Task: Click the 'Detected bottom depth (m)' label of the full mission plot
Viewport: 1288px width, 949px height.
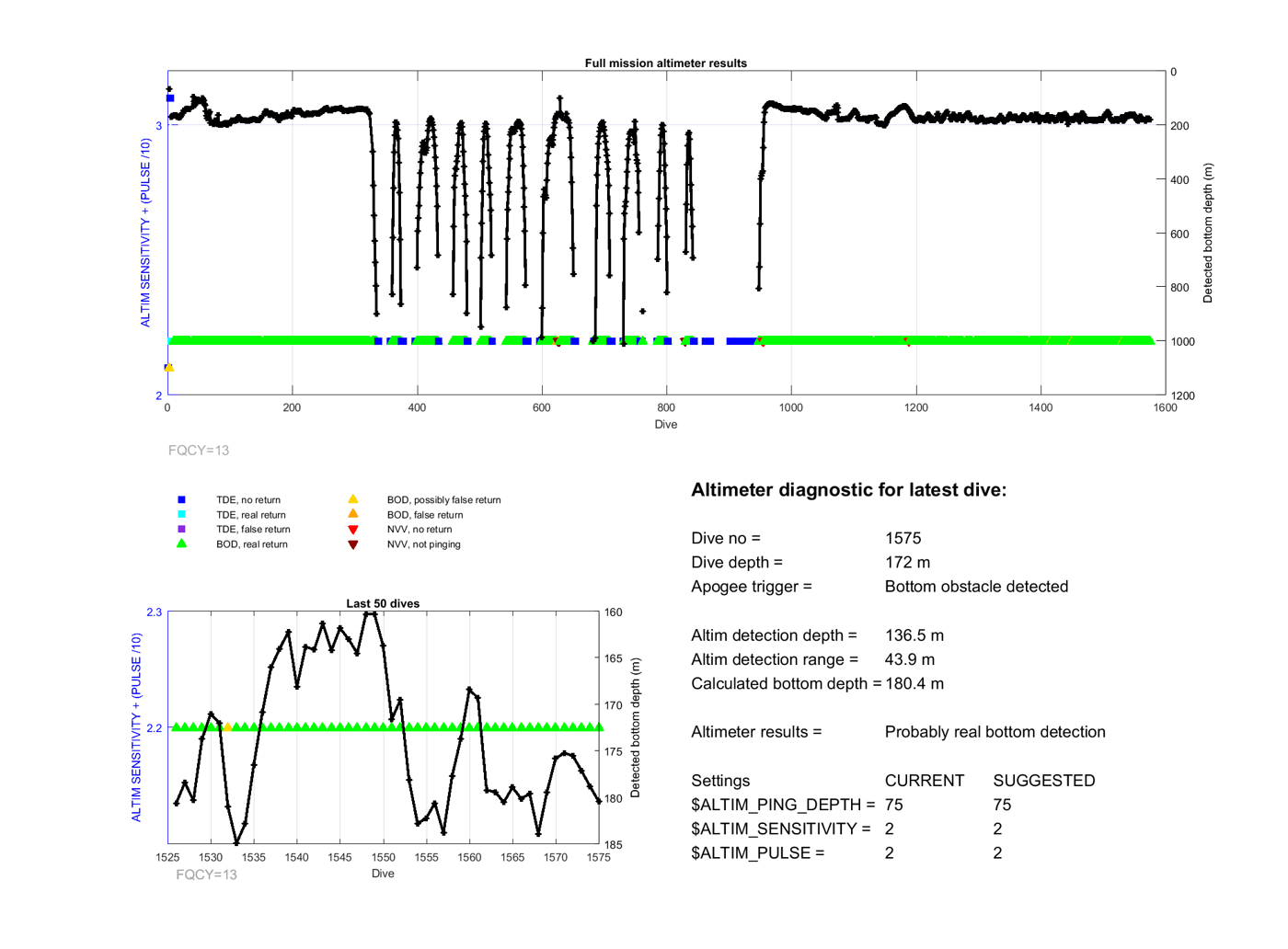Action: click(x=1208, y=234)
